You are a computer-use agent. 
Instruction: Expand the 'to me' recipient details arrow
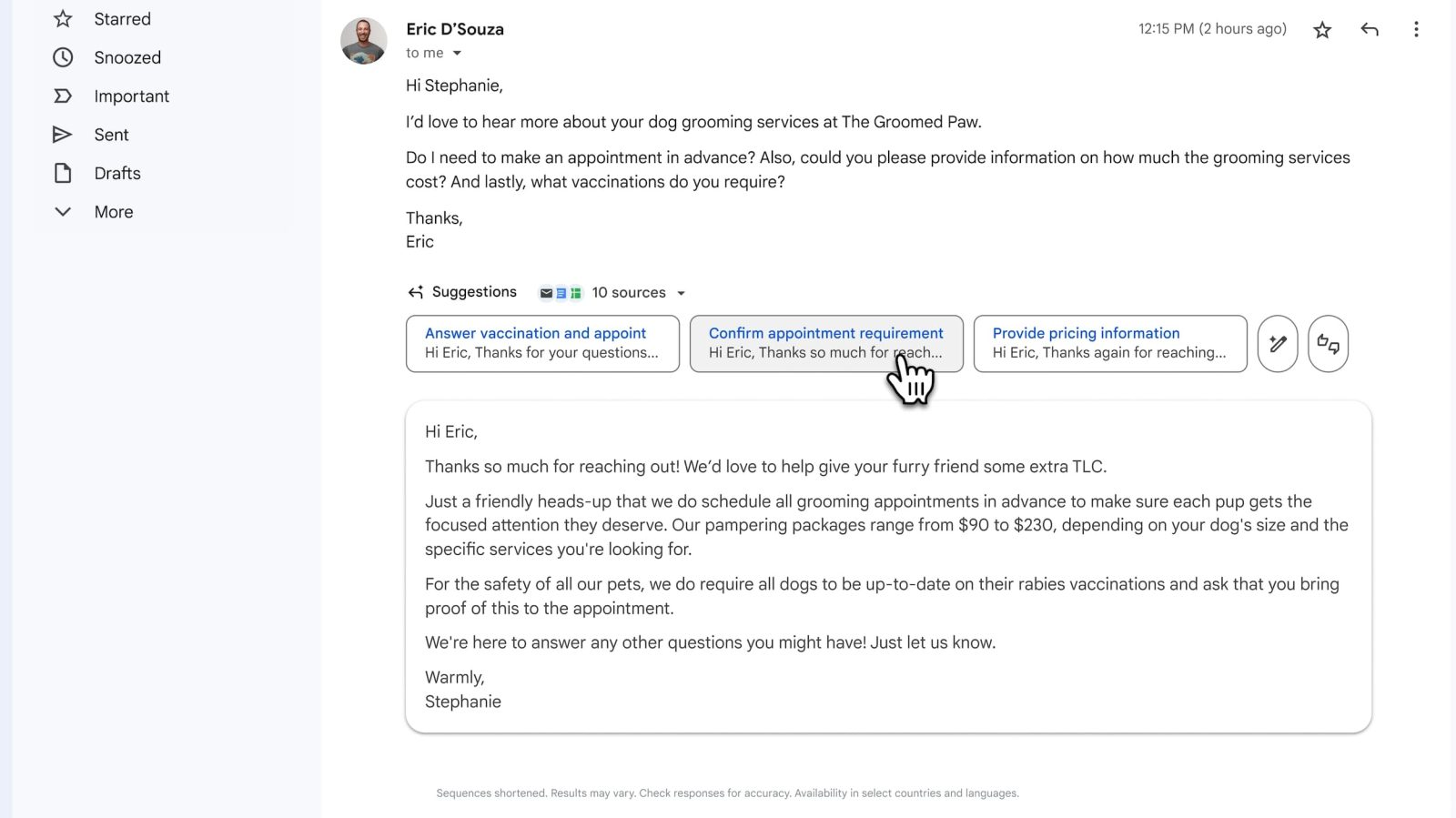pyautogui.click(x=457, y=54)
